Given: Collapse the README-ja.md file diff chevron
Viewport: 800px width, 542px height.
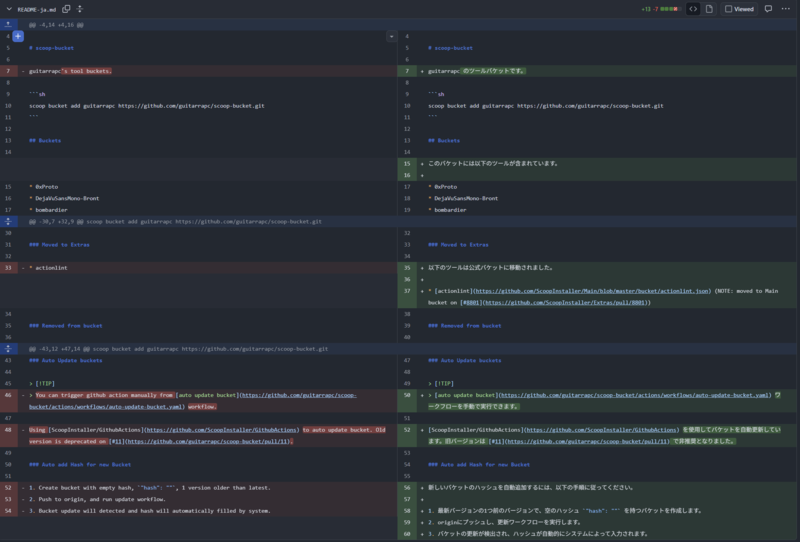Looking at the screenshot, I should [9, 9].
